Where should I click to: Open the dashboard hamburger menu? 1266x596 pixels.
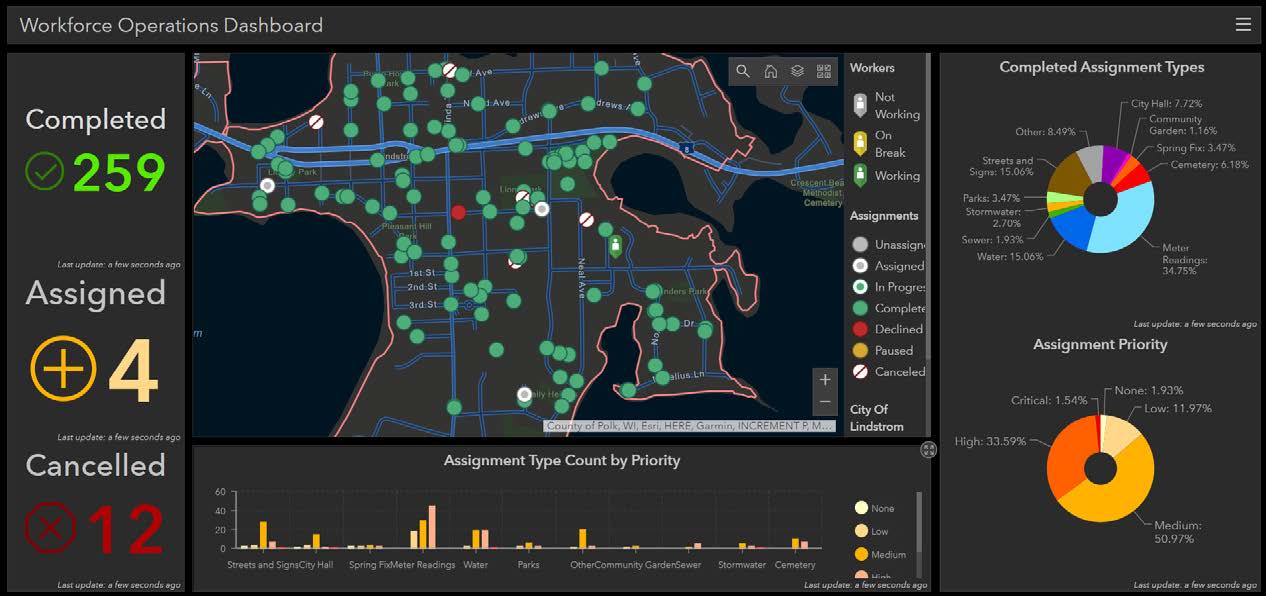(x=1243, y=24)
